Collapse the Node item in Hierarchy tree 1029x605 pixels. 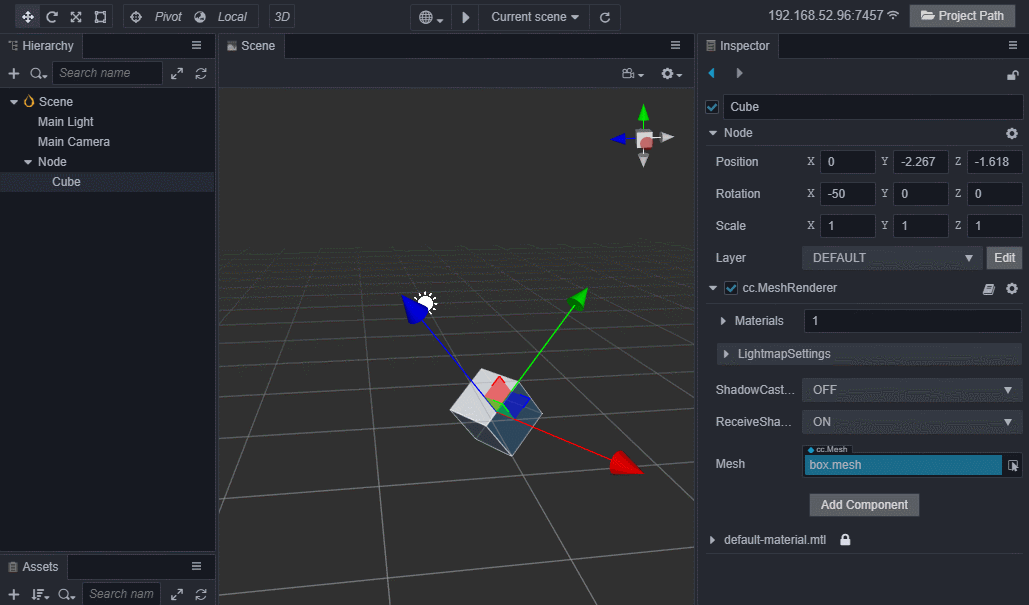28,162
